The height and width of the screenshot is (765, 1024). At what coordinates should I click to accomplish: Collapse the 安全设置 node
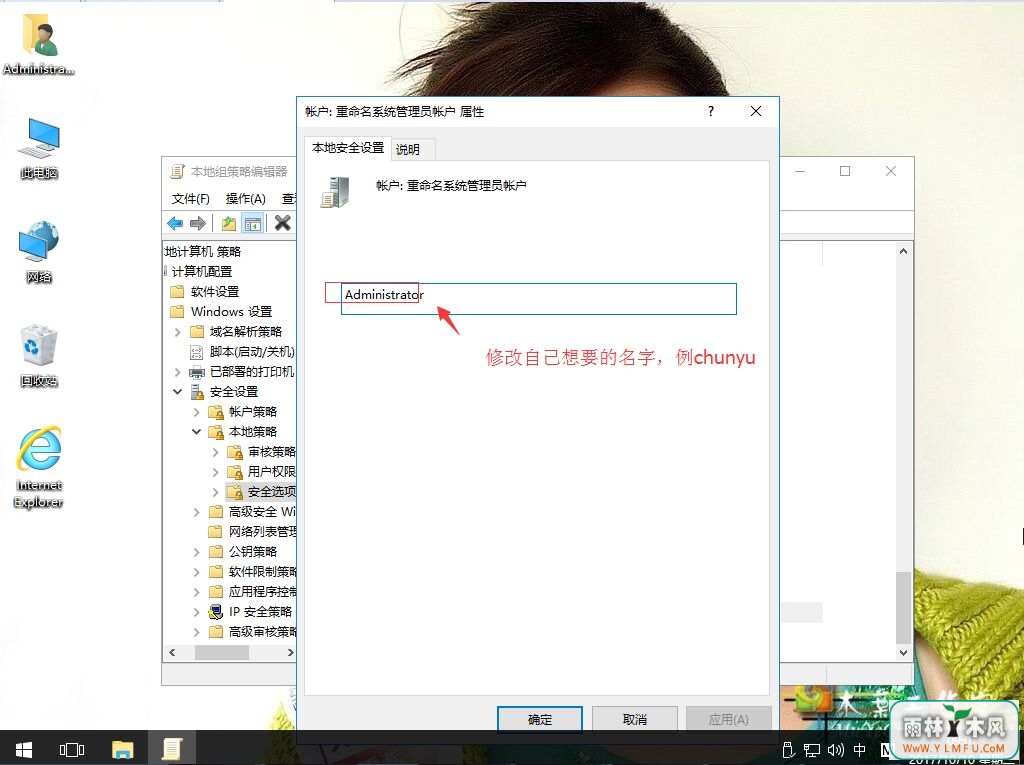(178, 392)
